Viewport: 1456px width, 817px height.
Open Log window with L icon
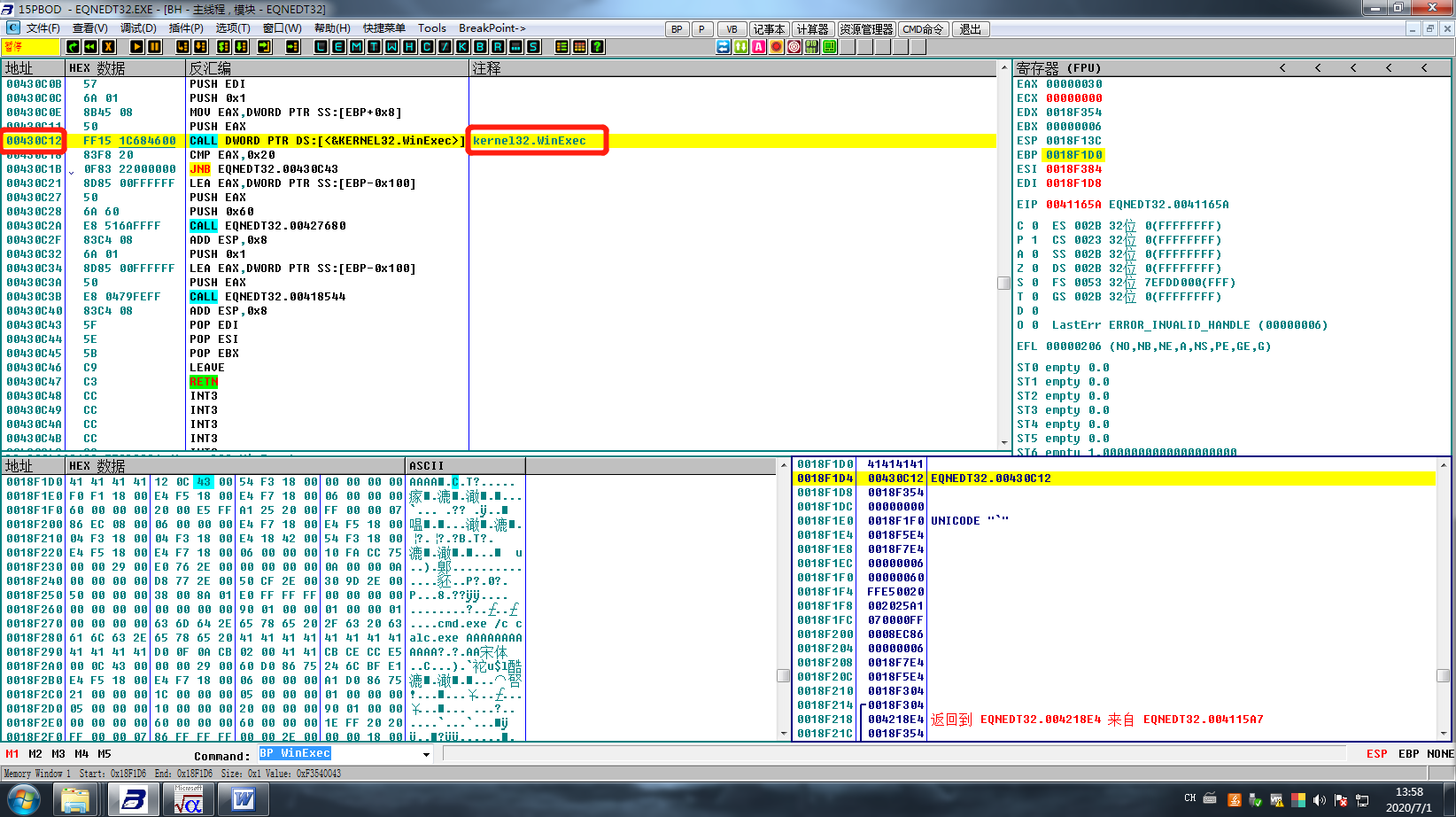click(x=321, y=47)
